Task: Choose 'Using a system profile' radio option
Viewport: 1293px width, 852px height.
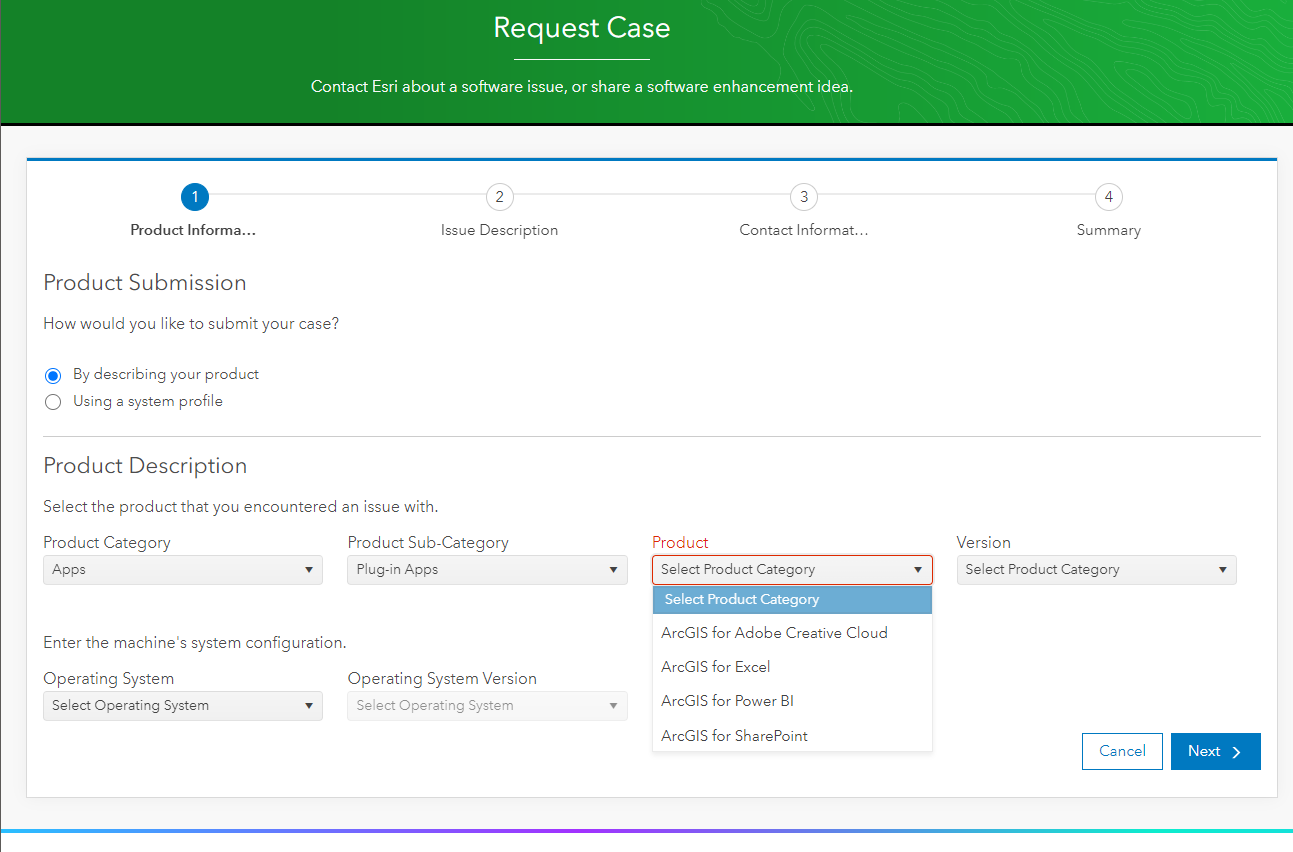Action: (54, 402)
